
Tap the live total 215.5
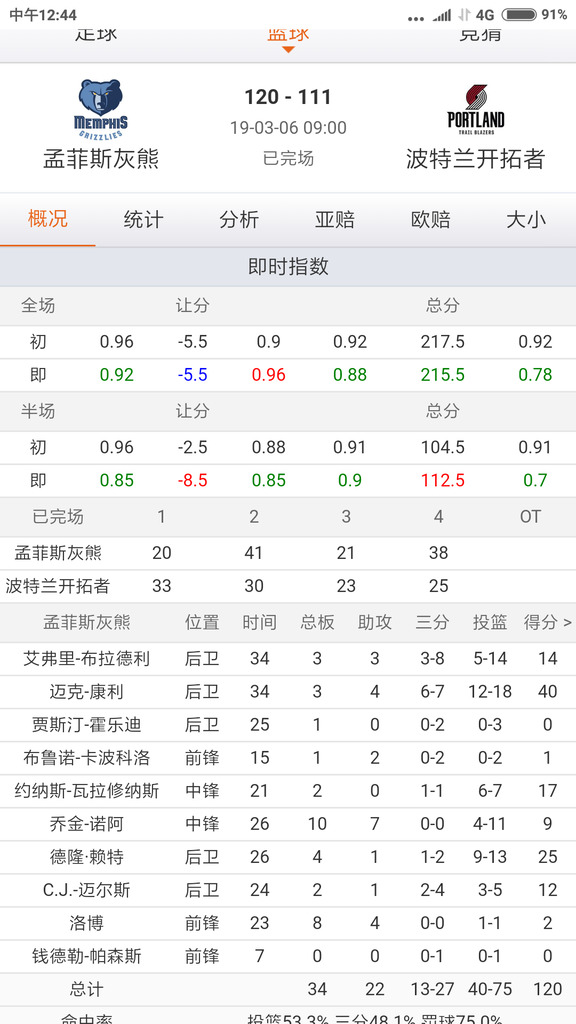point(443,375)
